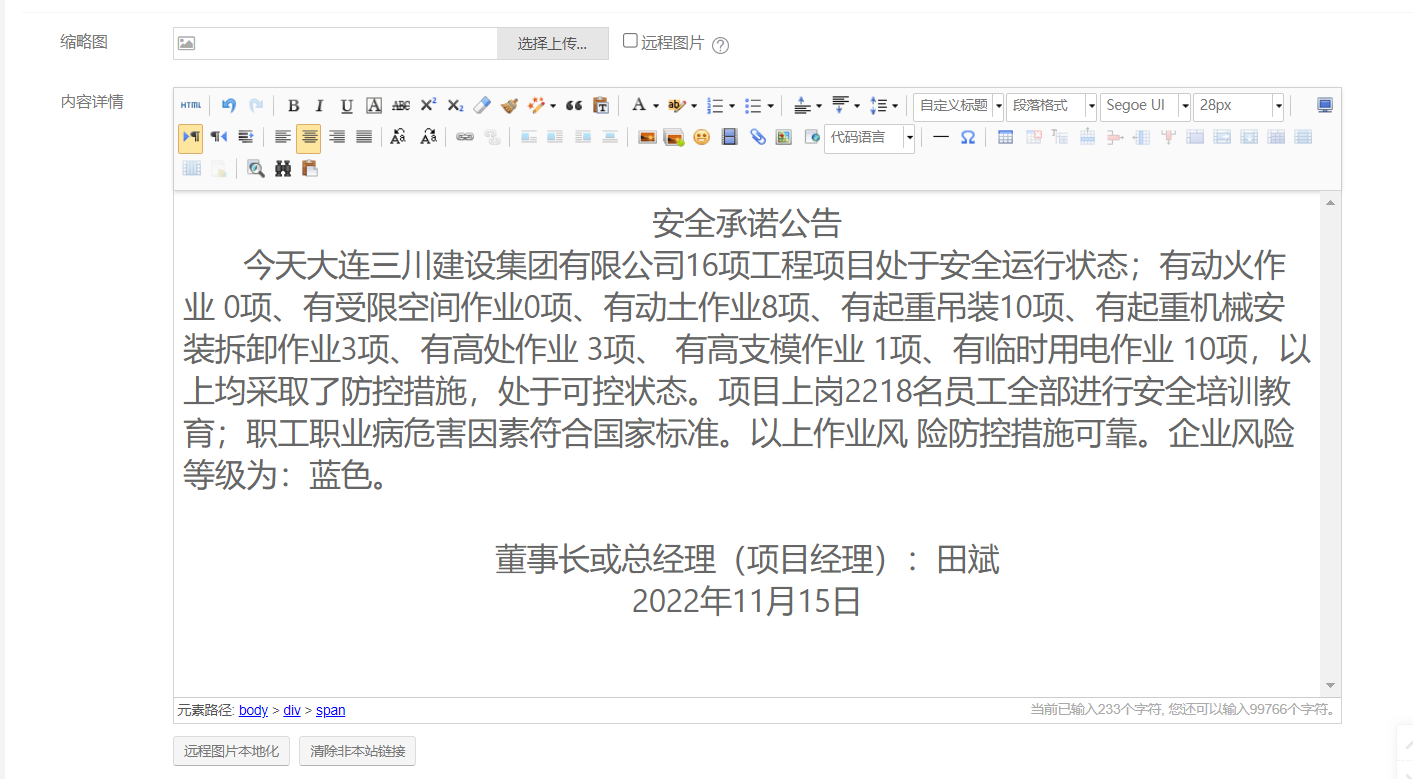Viewport: 1413px width, 779px height.
Task: Insert a video using the film icon
Action: click(730, 137)
